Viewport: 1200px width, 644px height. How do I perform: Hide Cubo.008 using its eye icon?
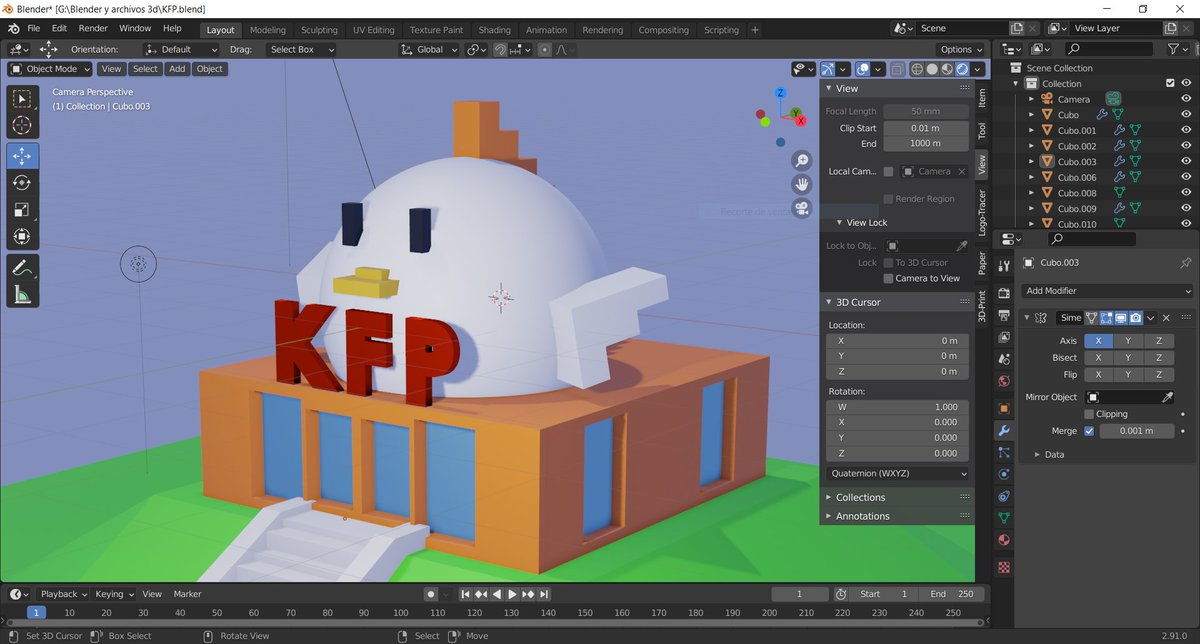1186,193
